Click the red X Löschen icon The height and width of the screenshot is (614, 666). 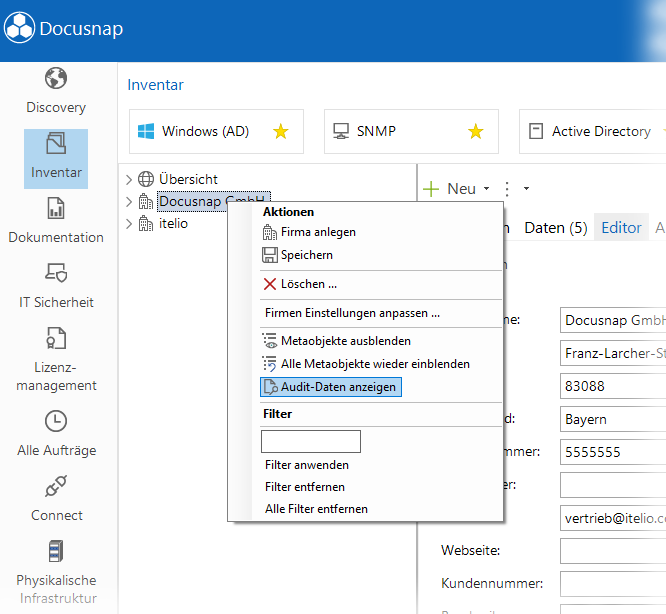pyautogui.click(x=270, y=284)
